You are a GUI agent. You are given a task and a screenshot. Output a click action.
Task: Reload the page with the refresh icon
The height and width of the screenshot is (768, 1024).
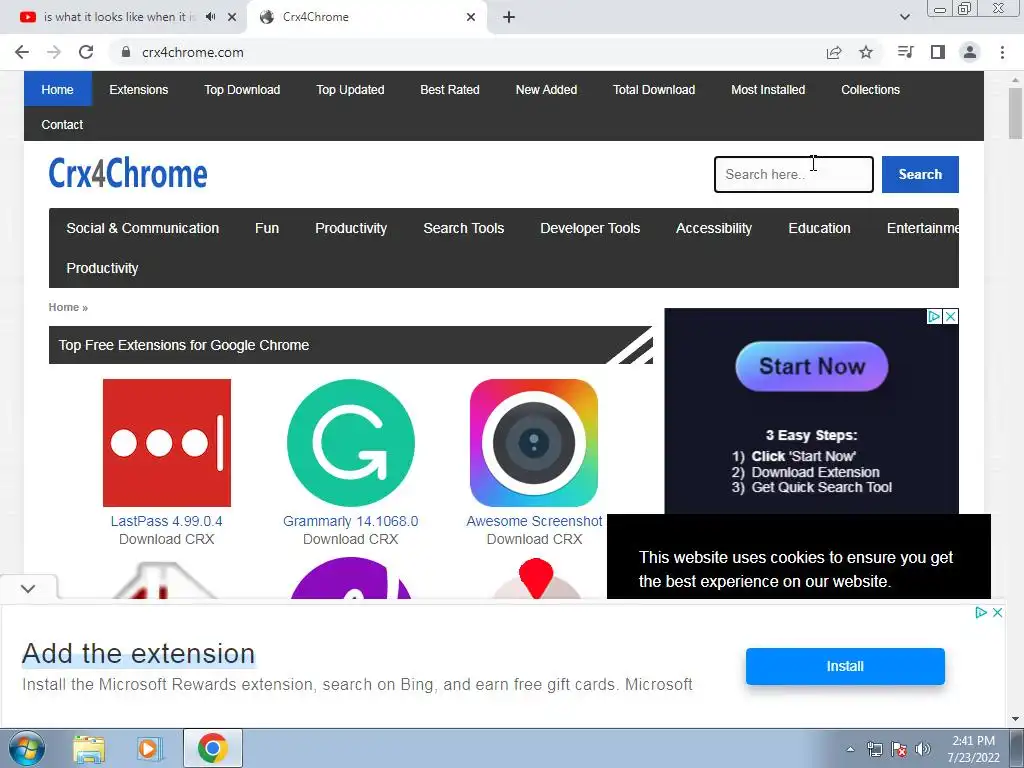[x=86, y=52]
